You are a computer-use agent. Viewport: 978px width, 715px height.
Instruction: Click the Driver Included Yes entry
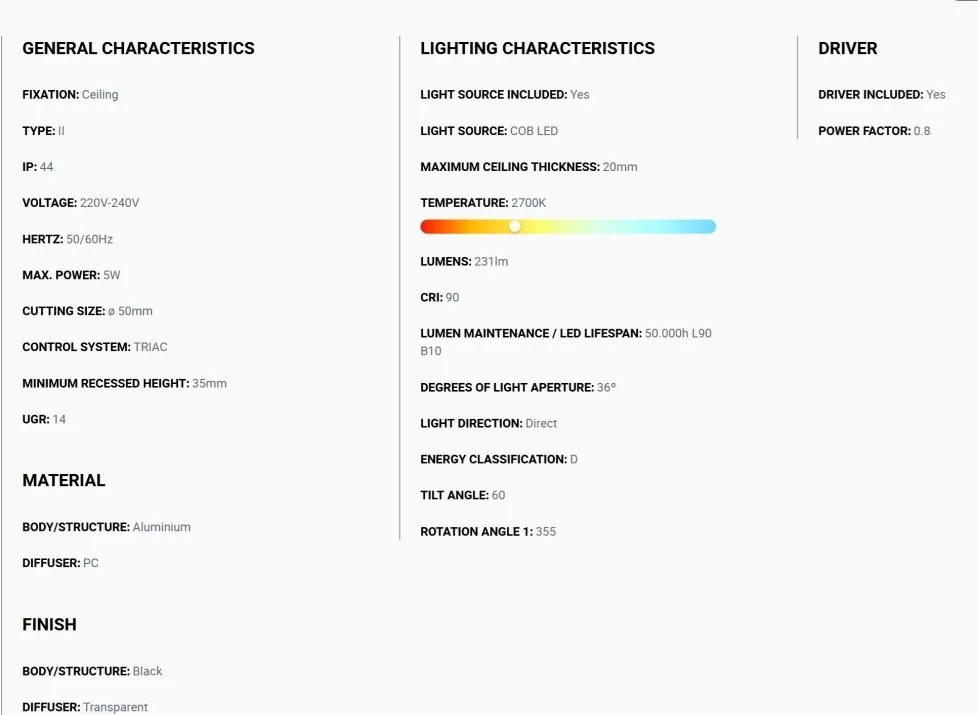882,95
